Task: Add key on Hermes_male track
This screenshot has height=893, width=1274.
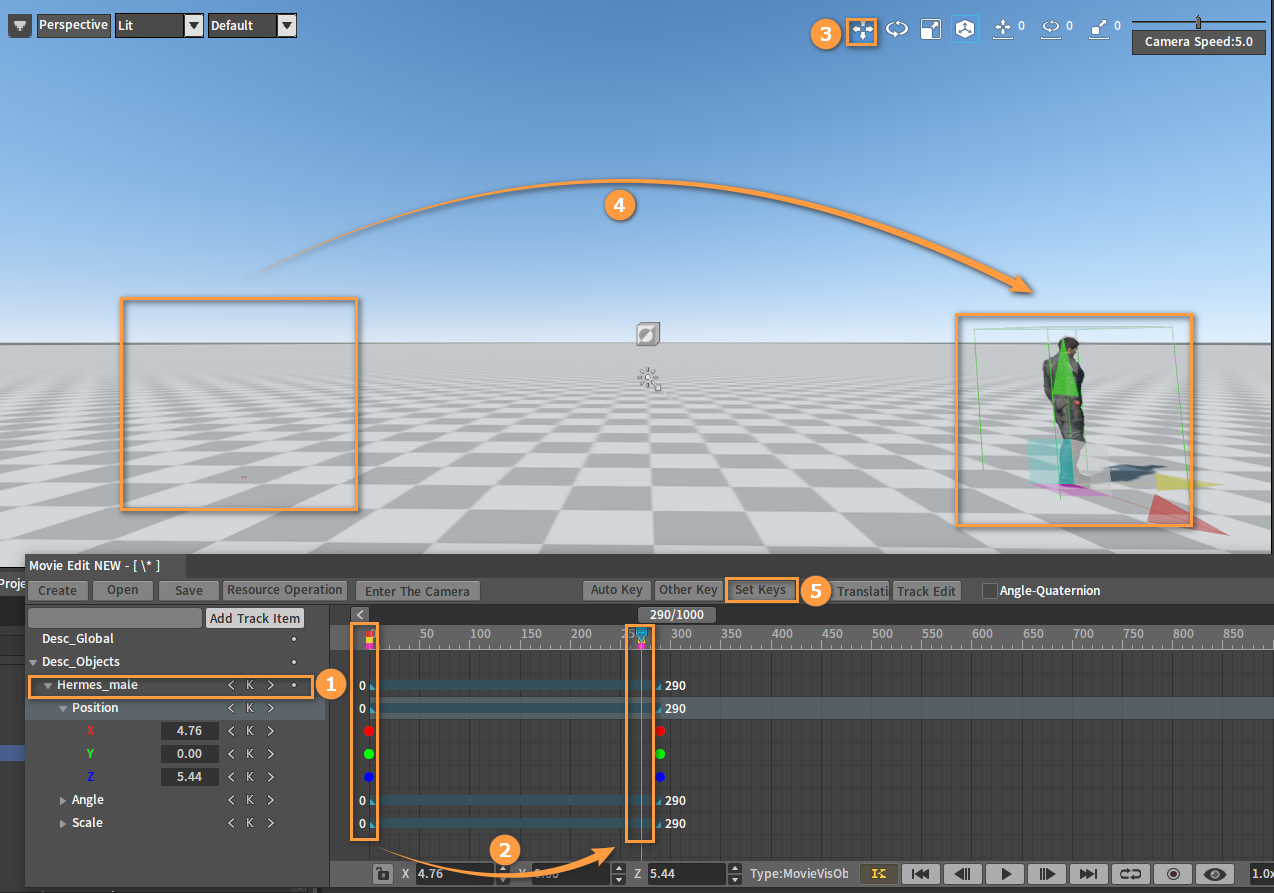Action: (250, 686)
